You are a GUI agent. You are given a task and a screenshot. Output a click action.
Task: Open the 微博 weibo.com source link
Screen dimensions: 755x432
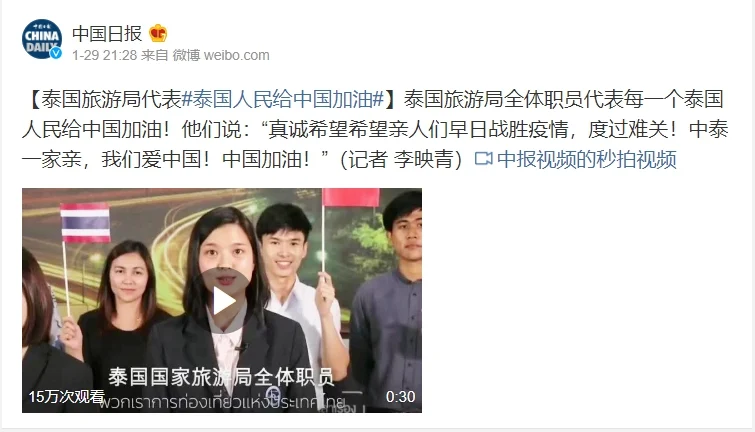coord(221,55)
